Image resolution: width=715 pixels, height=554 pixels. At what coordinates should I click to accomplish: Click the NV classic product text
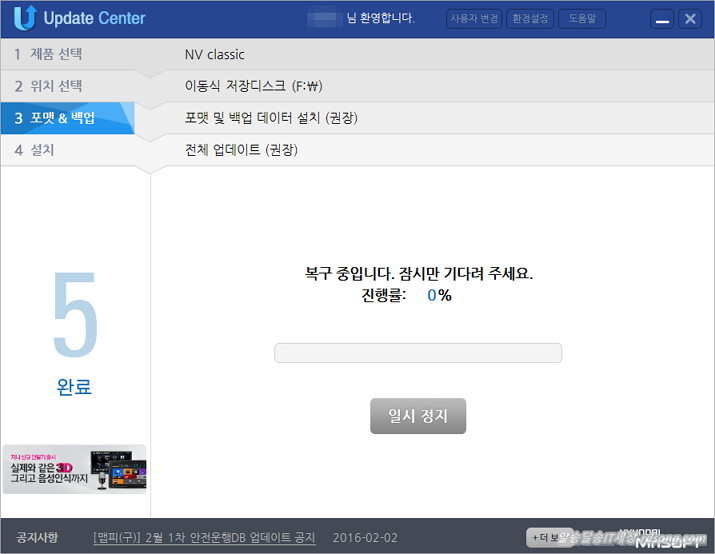(214, 55)
